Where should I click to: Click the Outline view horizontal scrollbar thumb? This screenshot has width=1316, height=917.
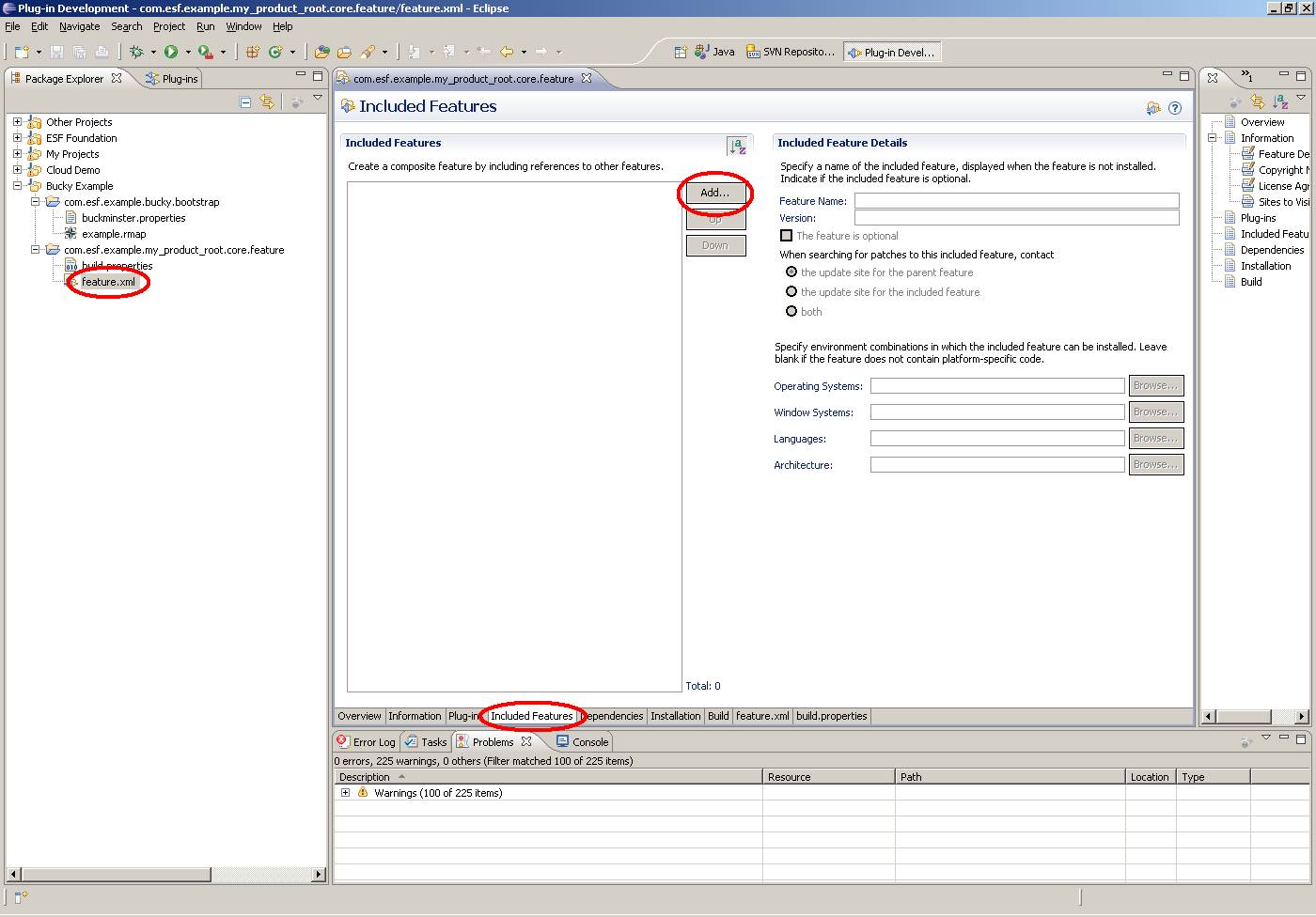[1245, 717]
